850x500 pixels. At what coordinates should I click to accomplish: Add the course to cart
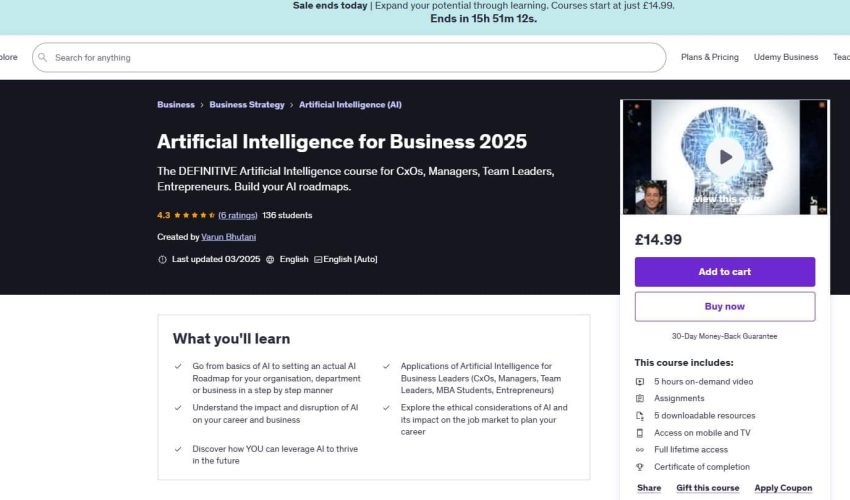point(724,272)
